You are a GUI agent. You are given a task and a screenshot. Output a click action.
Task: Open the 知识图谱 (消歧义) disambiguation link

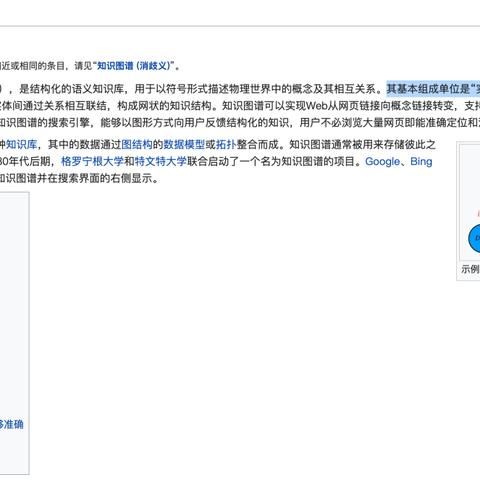click(133, 66)
